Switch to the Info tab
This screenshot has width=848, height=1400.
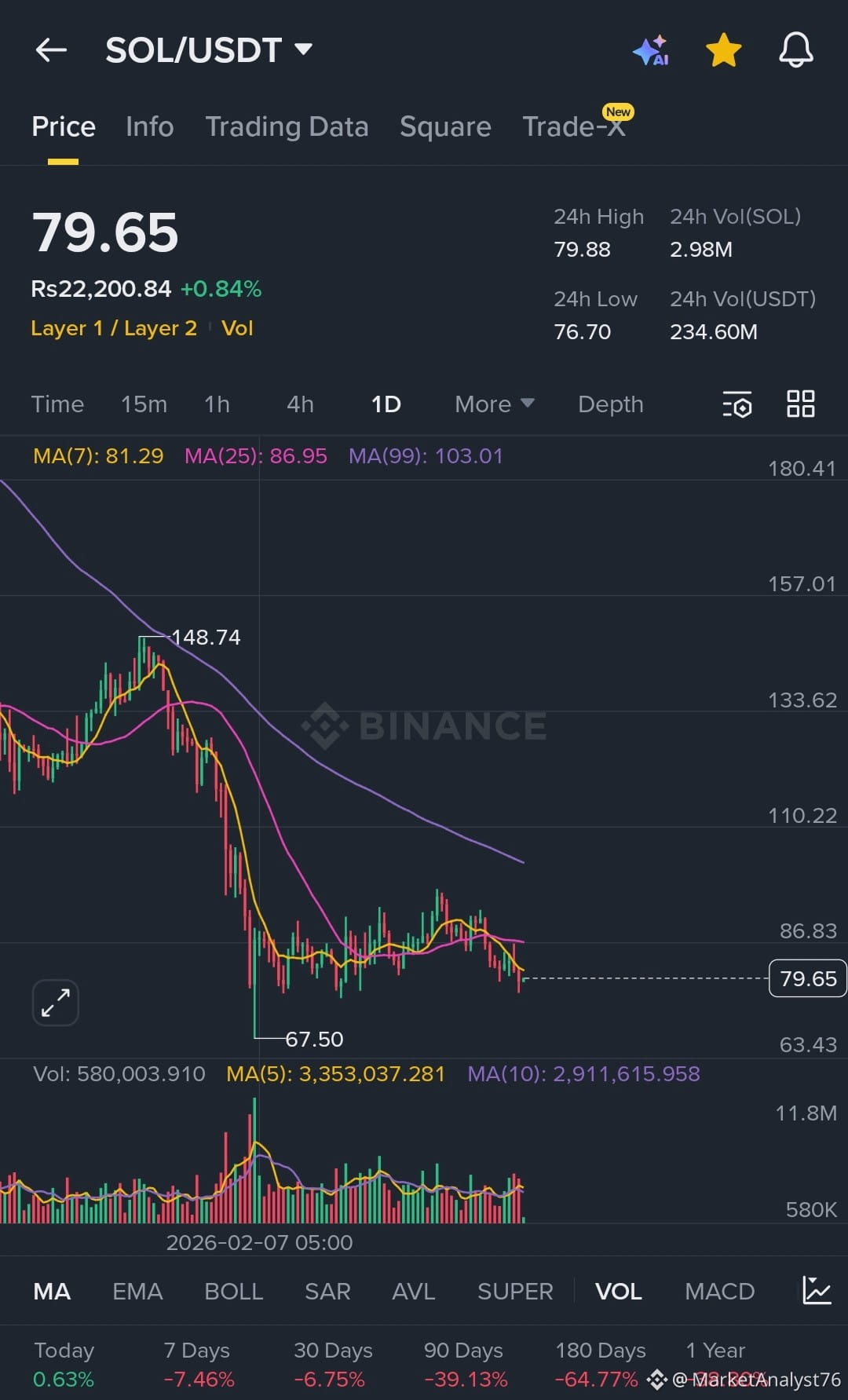(149, 126)
